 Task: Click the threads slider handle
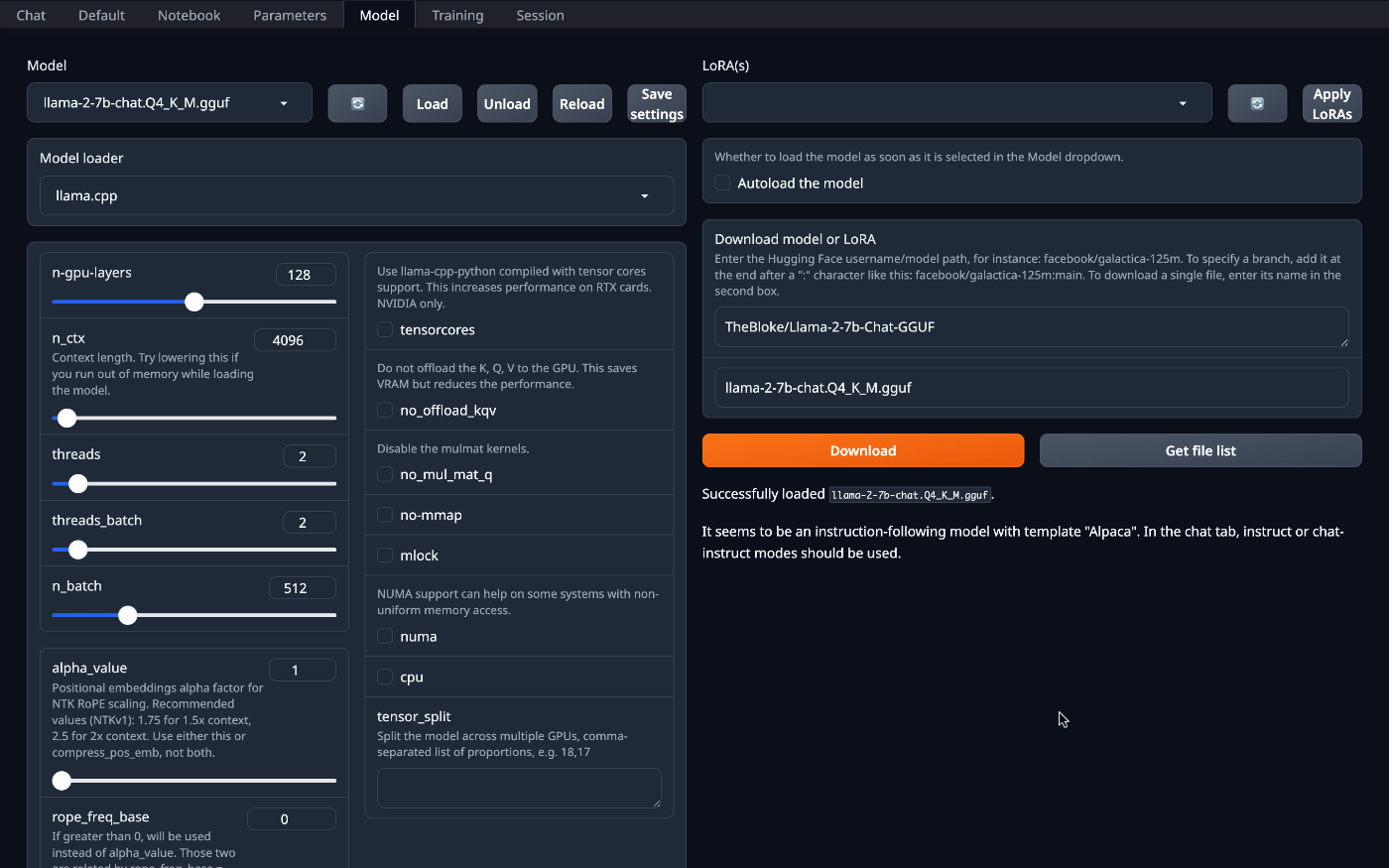[x=78, y=483]
